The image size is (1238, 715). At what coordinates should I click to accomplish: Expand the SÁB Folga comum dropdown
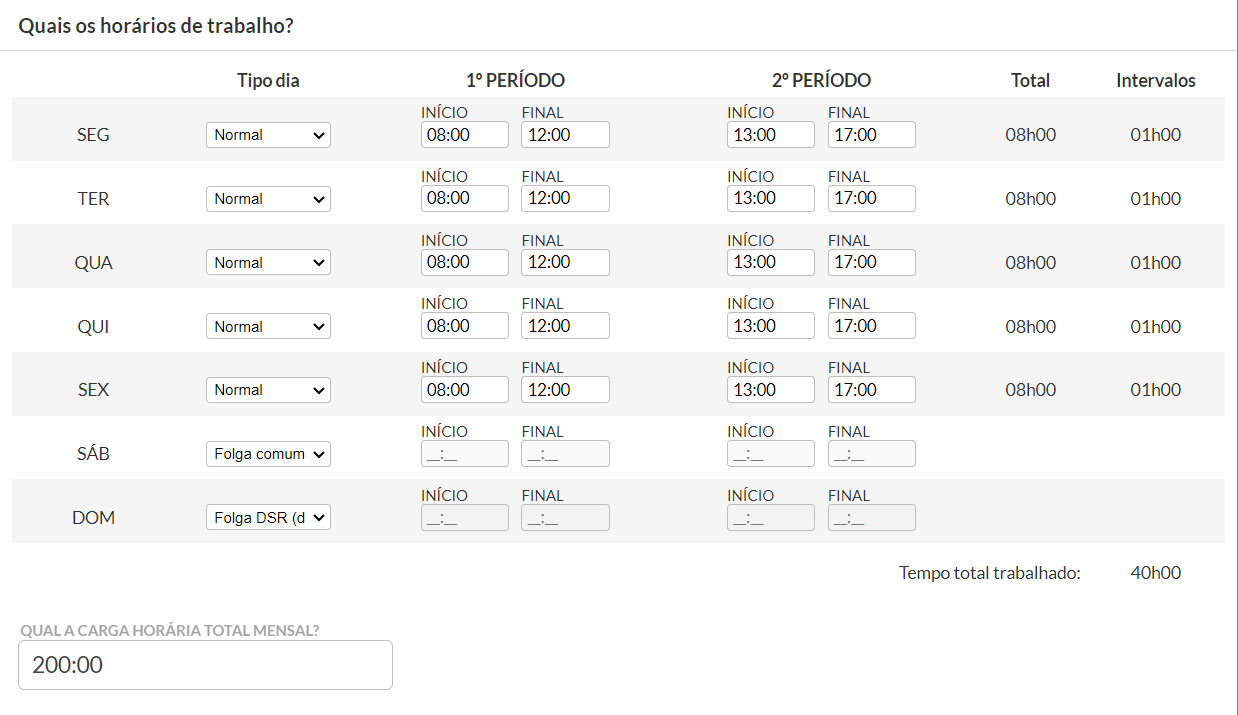pyautogui.click(x=268, y=454)
